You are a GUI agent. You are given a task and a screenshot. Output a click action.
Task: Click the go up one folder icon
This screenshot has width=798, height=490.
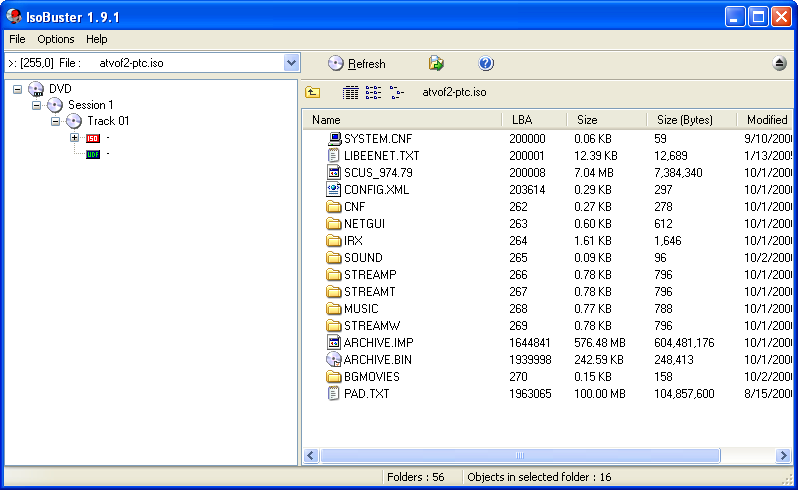point(313,92)
